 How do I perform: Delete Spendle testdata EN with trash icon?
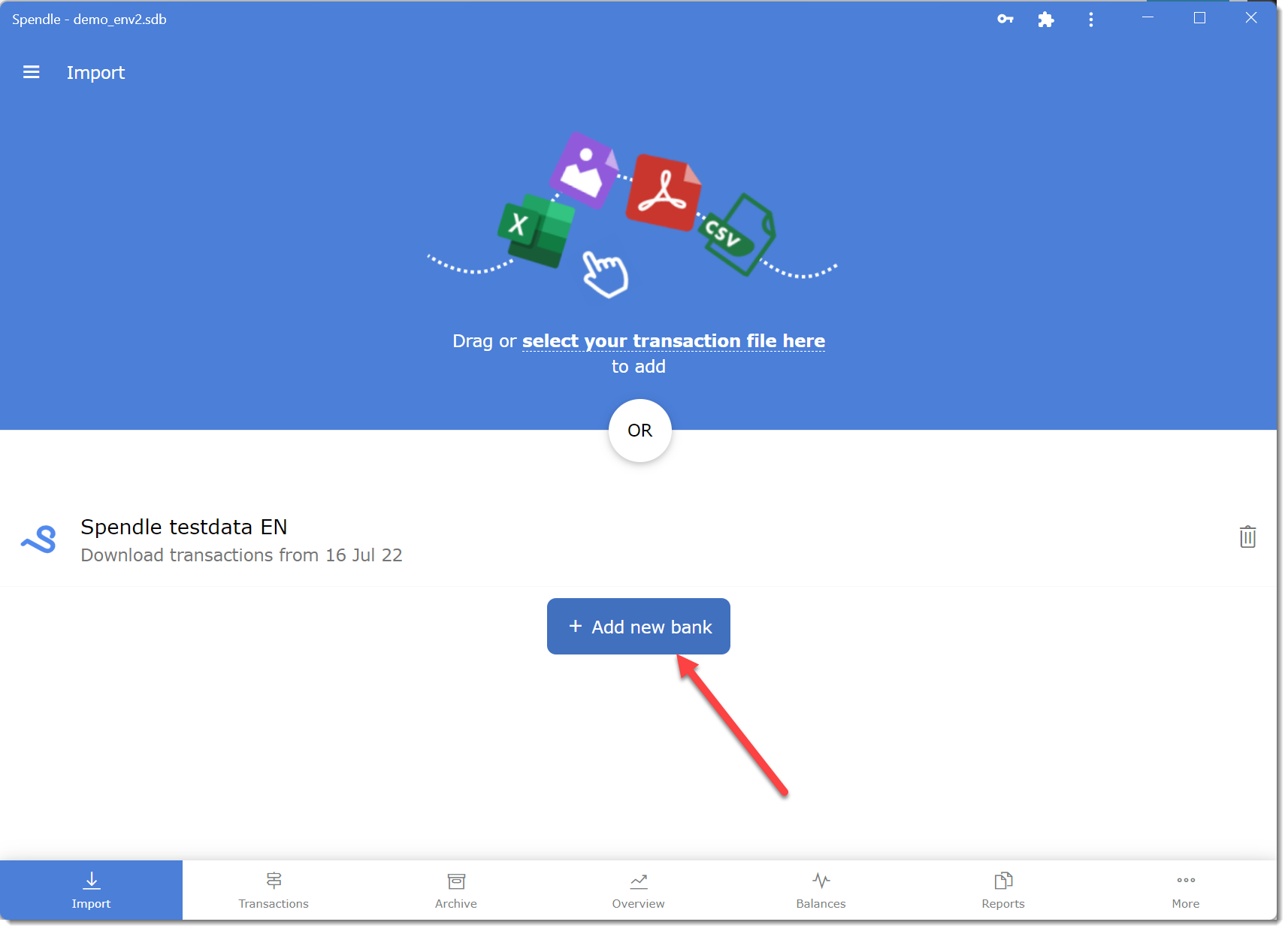point(1247,537)
